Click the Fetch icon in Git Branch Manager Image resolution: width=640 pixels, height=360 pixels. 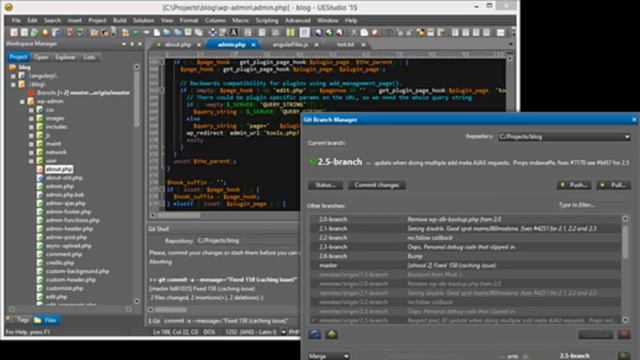point(314,334)
